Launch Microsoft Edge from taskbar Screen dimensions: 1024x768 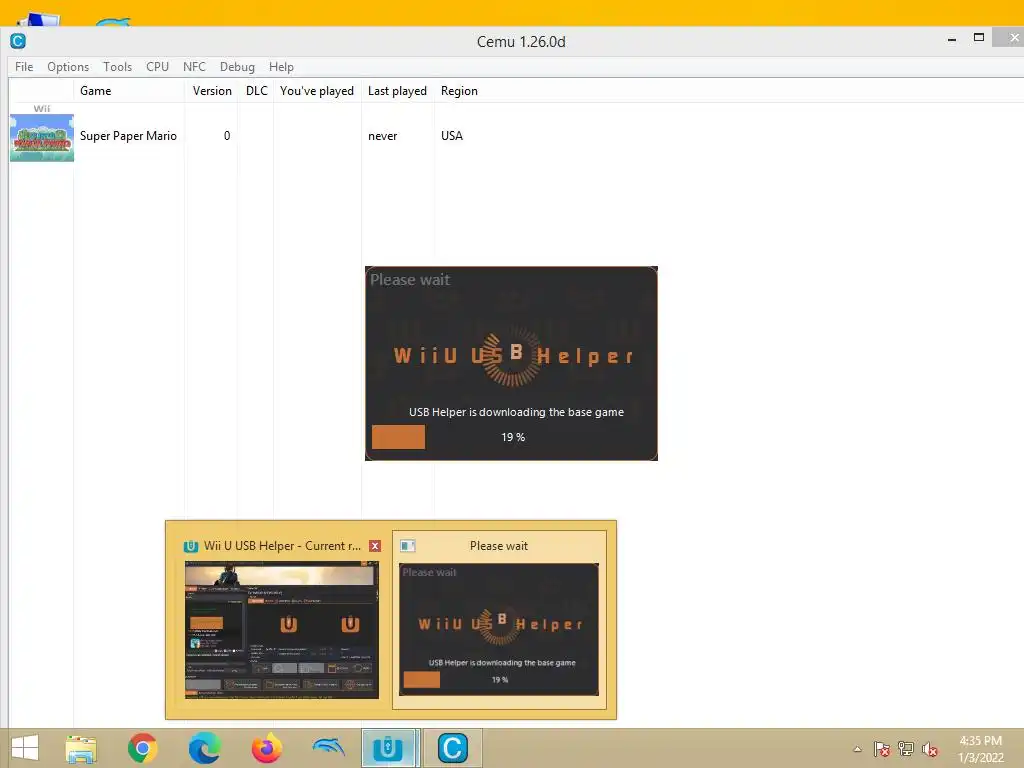coord(204,748)
